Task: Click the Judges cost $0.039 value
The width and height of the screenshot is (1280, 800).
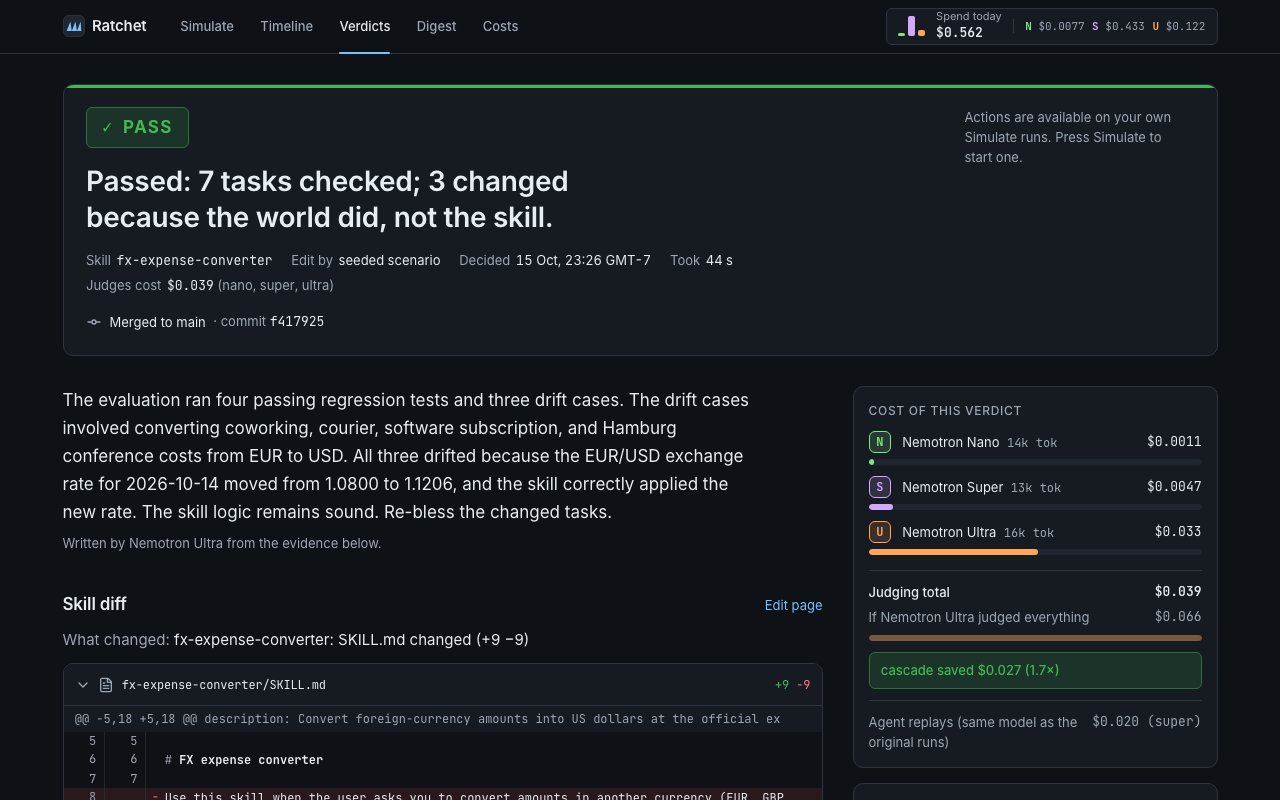Action: (190, 285)
